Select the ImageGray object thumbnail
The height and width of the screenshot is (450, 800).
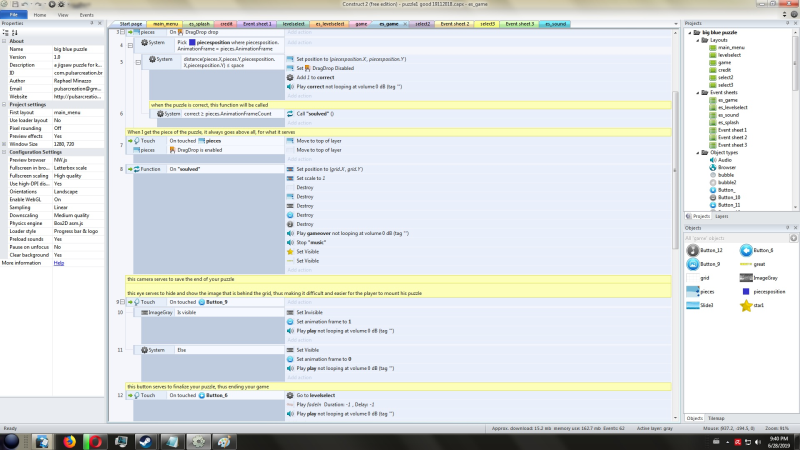(746, 278)
